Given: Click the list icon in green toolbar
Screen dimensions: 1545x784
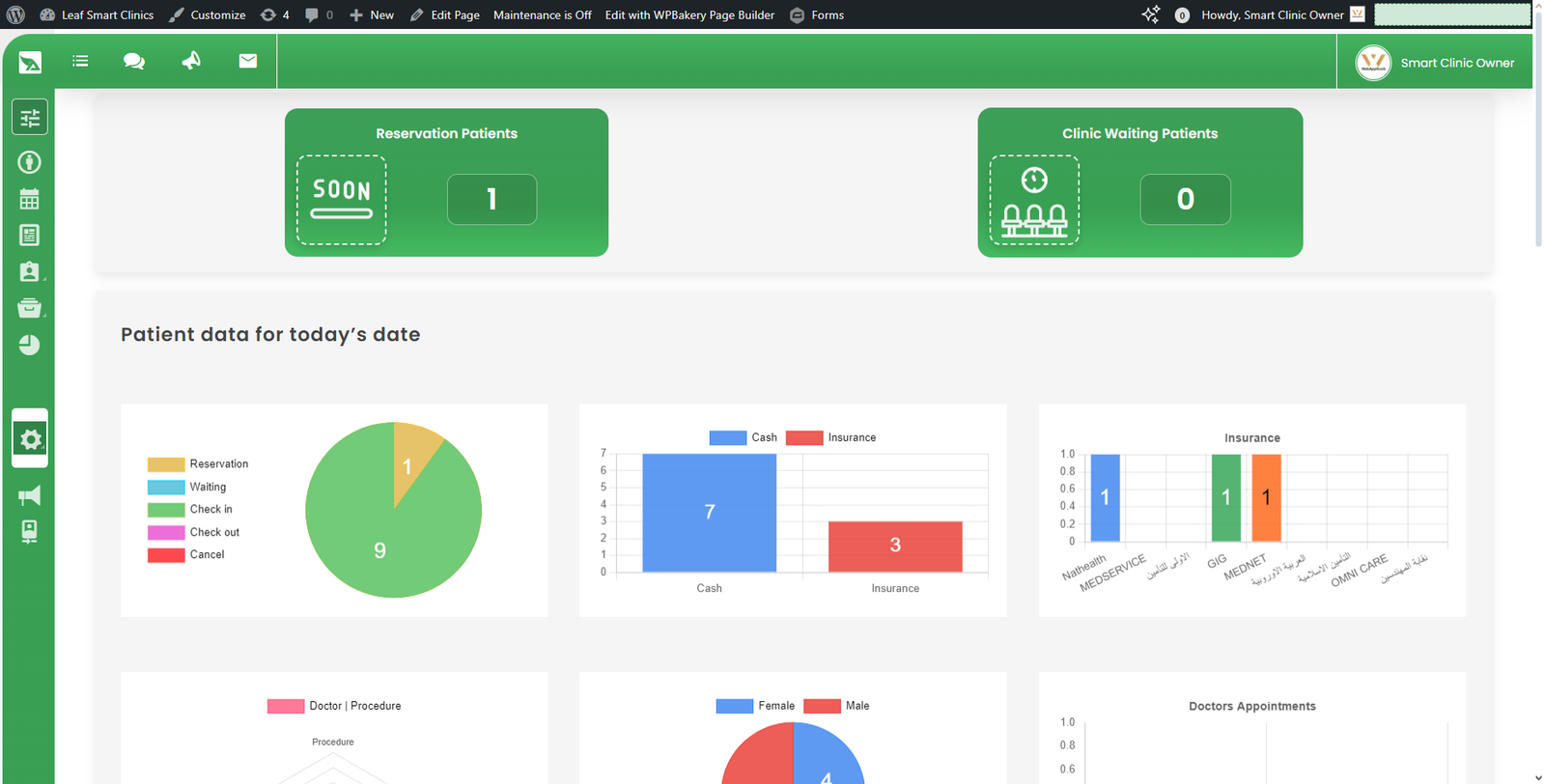Looking at the screenshot, I should pos(80,62).
